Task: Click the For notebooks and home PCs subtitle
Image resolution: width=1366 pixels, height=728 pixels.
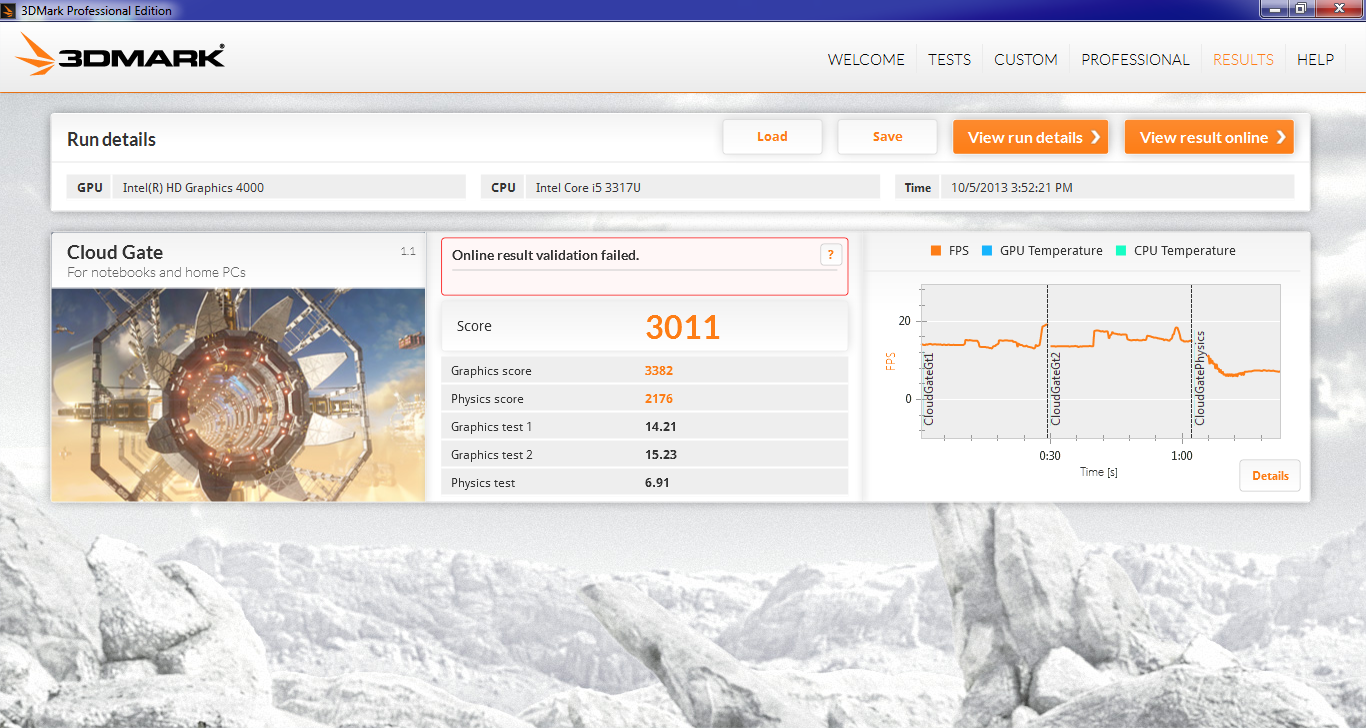Action: click(x=156, y=272)
